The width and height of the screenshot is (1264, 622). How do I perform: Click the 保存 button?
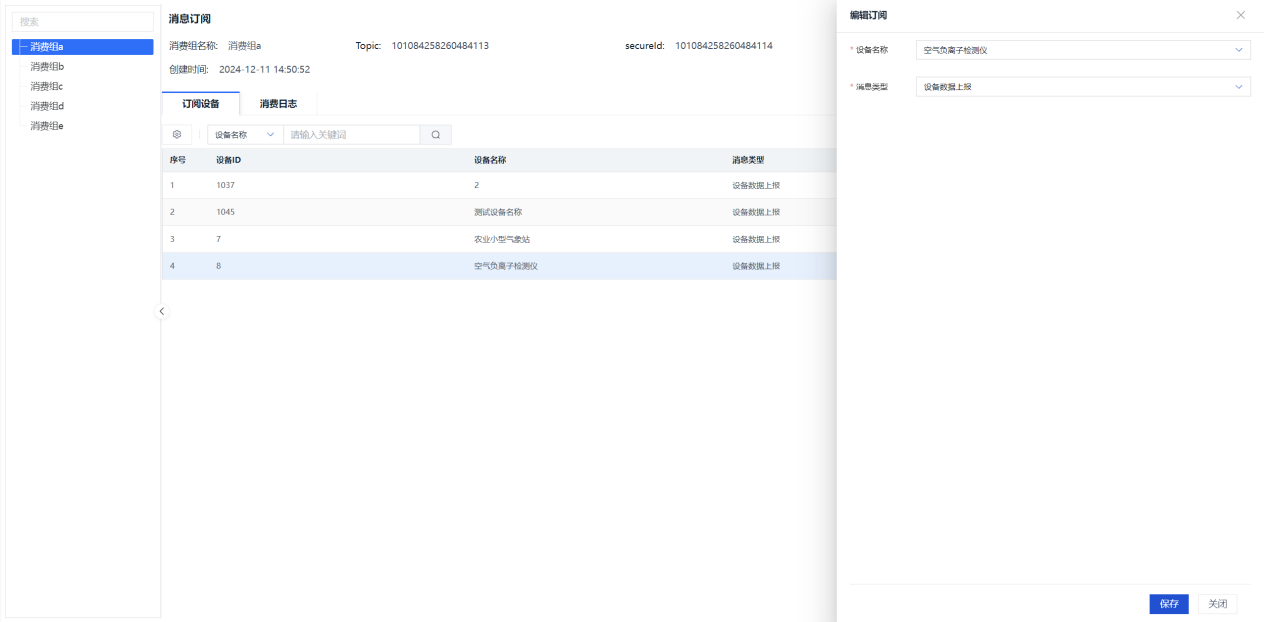coord(1169,604)
